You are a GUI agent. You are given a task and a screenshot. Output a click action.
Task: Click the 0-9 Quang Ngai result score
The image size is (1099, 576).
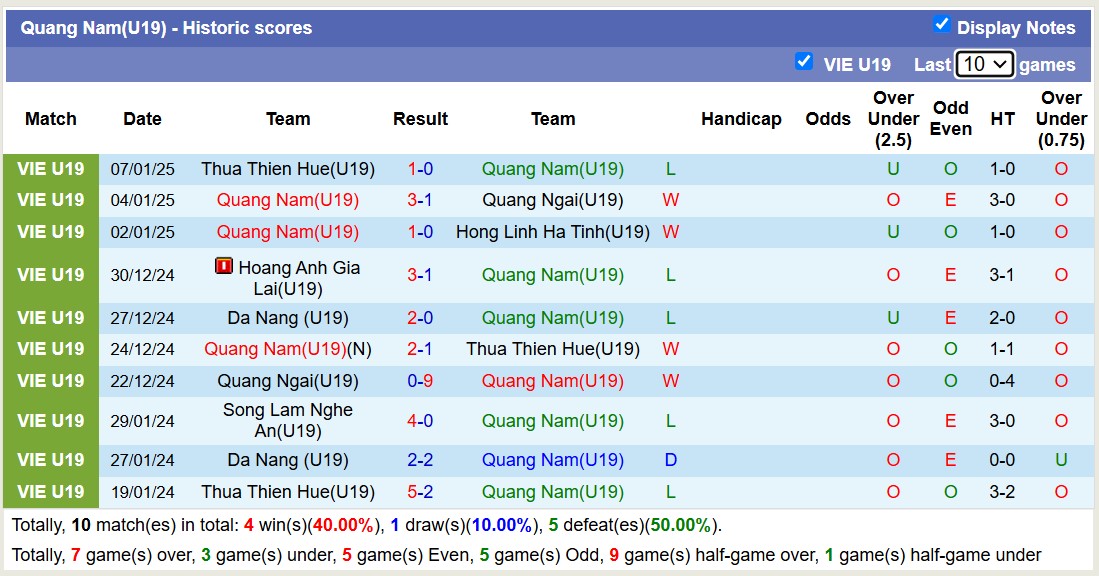coord(420,380)
